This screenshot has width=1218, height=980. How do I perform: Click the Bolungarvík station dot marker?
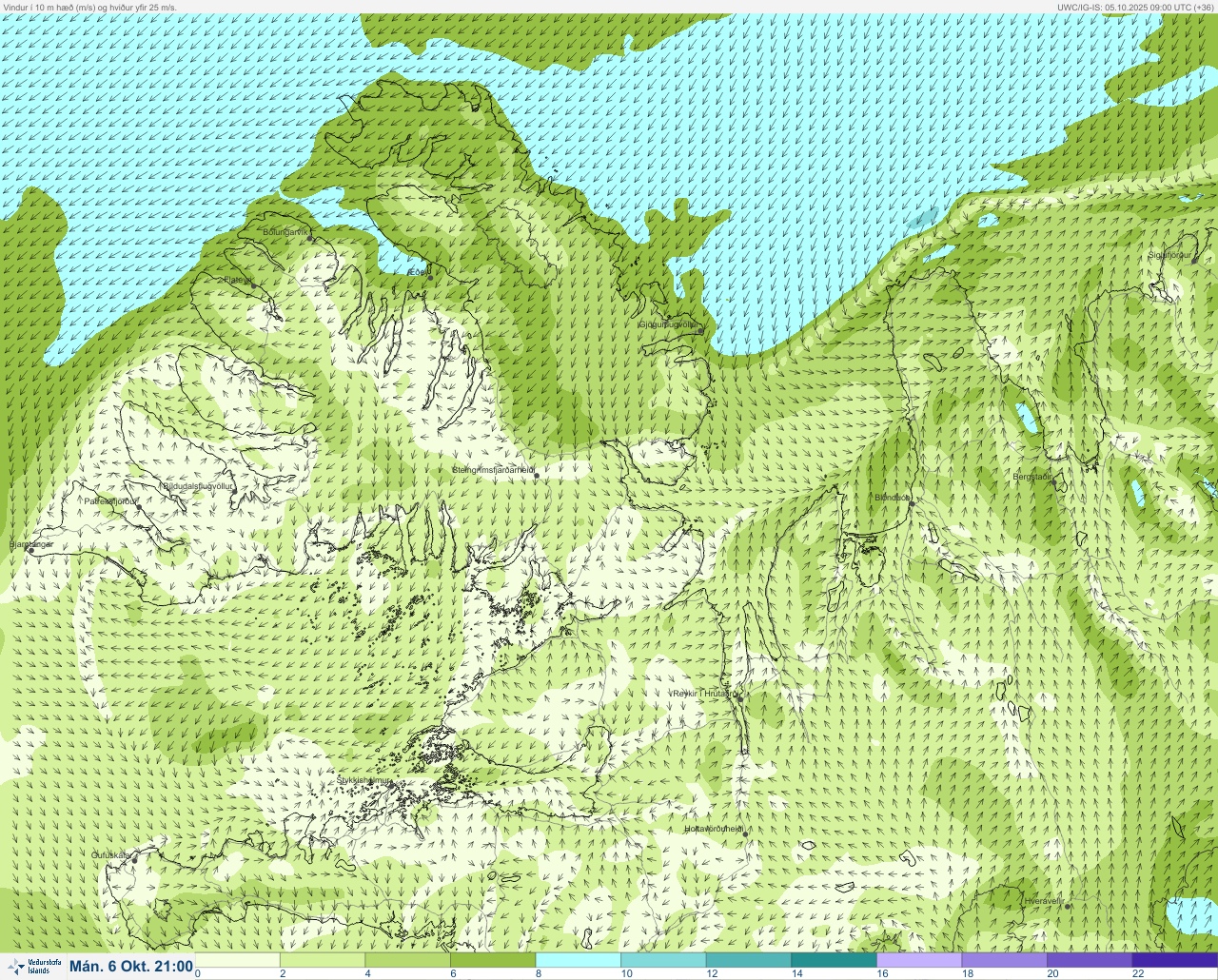(311, 238)
